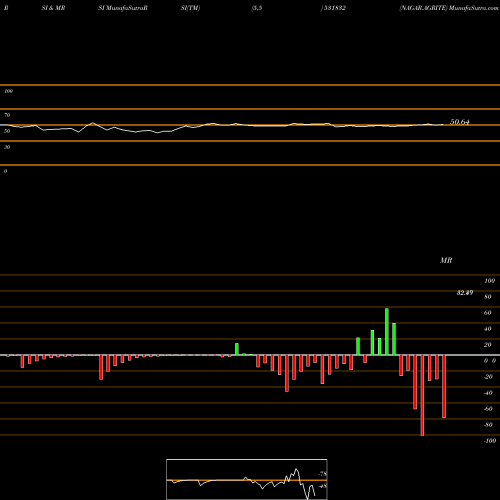Click the MR value '32.49'
The image size is (500, 500).
coord(465,293)
